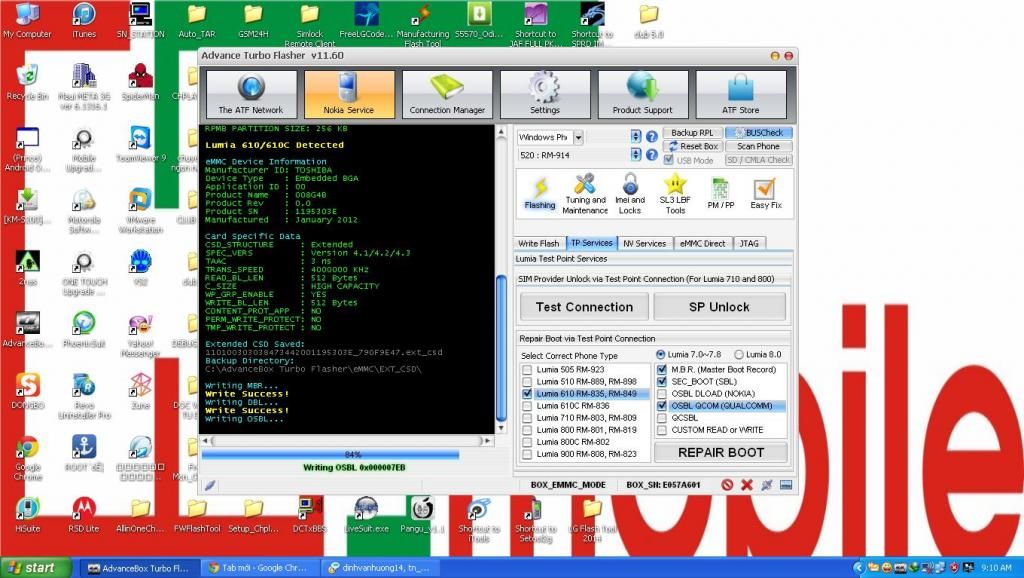Open the Settings gear section
This screenshot has height=578, width=1024.
point(545,94)
